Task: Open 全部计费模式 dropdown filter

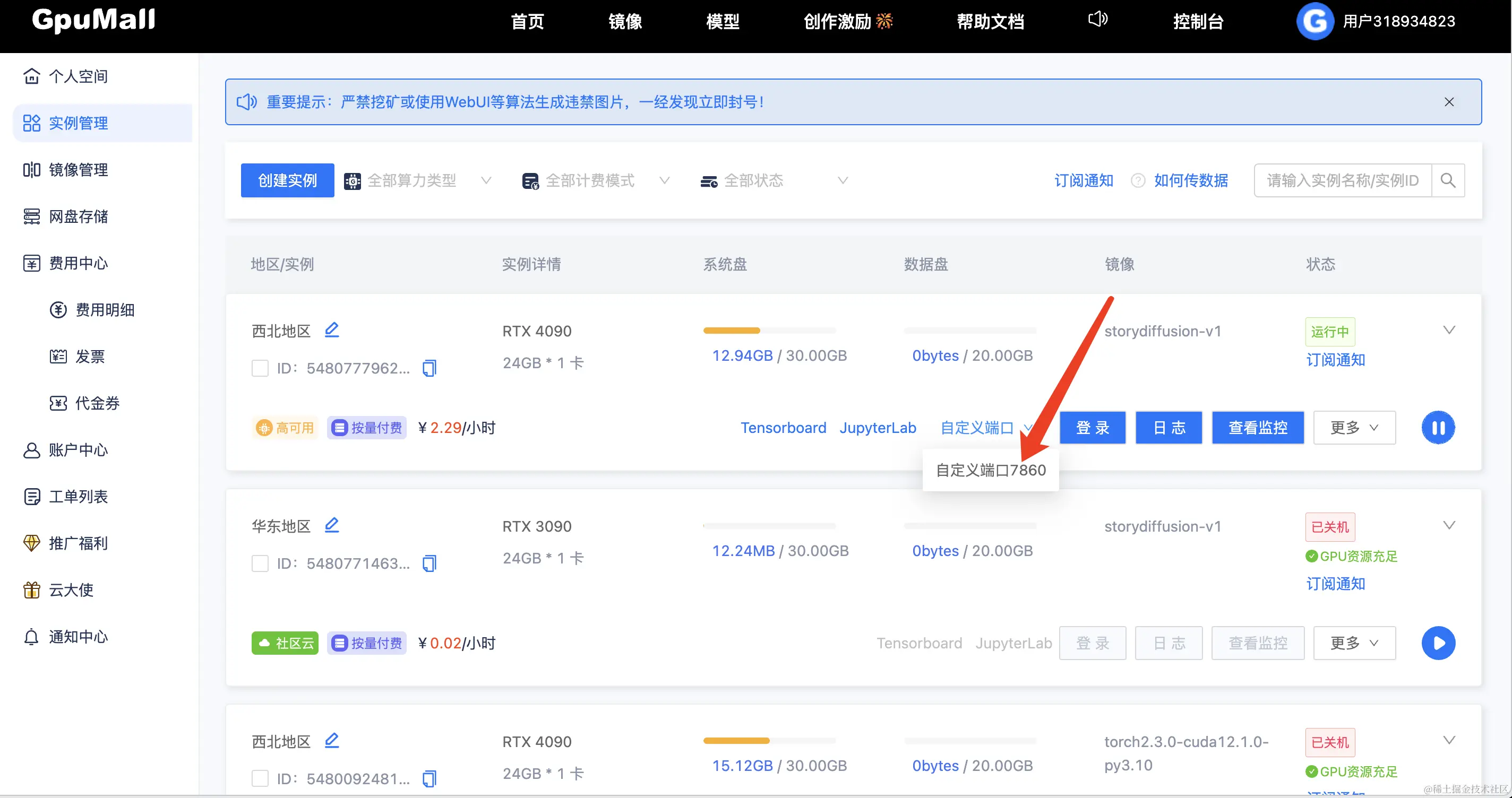Action: coord(596,181)
